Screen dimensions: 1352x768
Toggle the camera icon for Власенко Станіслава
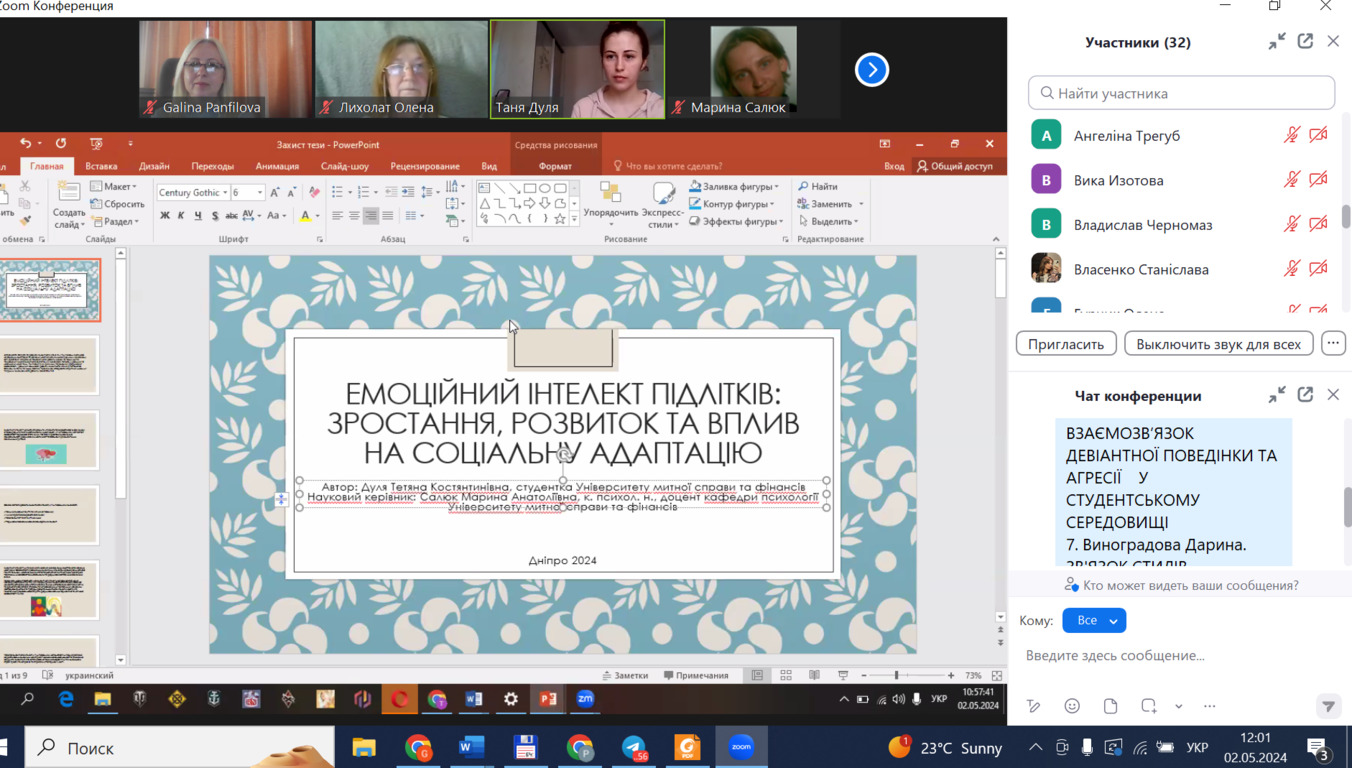click(1318, 268)
